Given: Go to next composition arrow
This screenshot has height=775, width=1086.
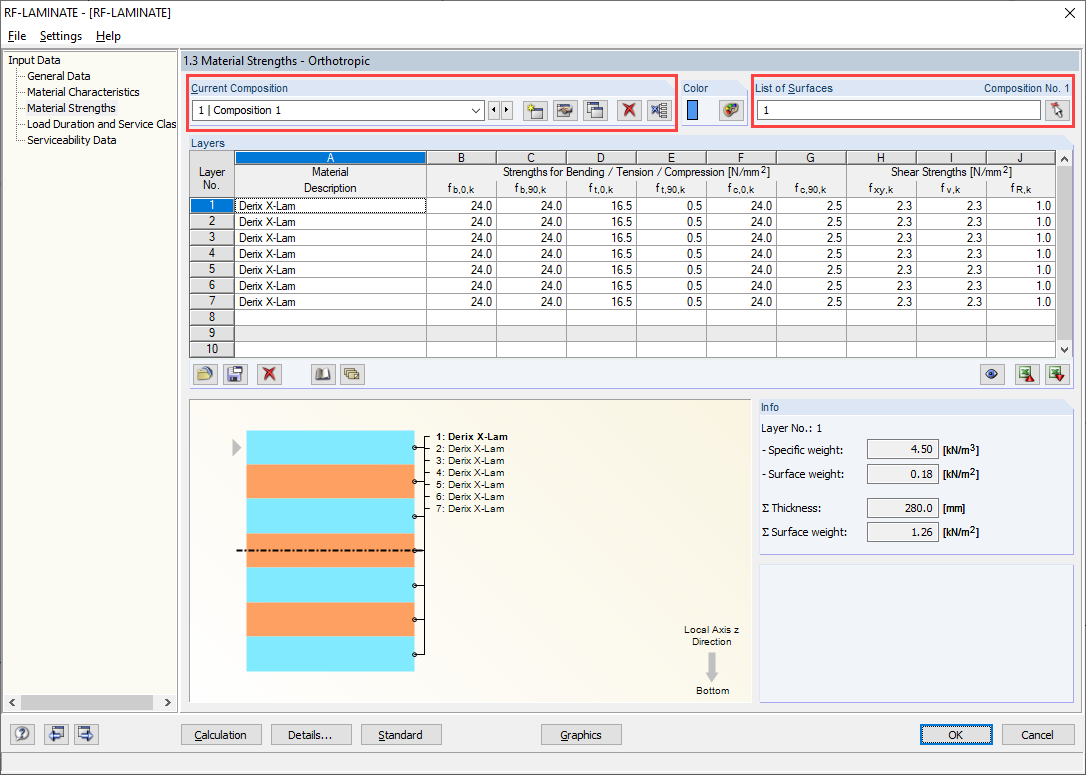Looking at the screenshot, I should tap(507, 110).
